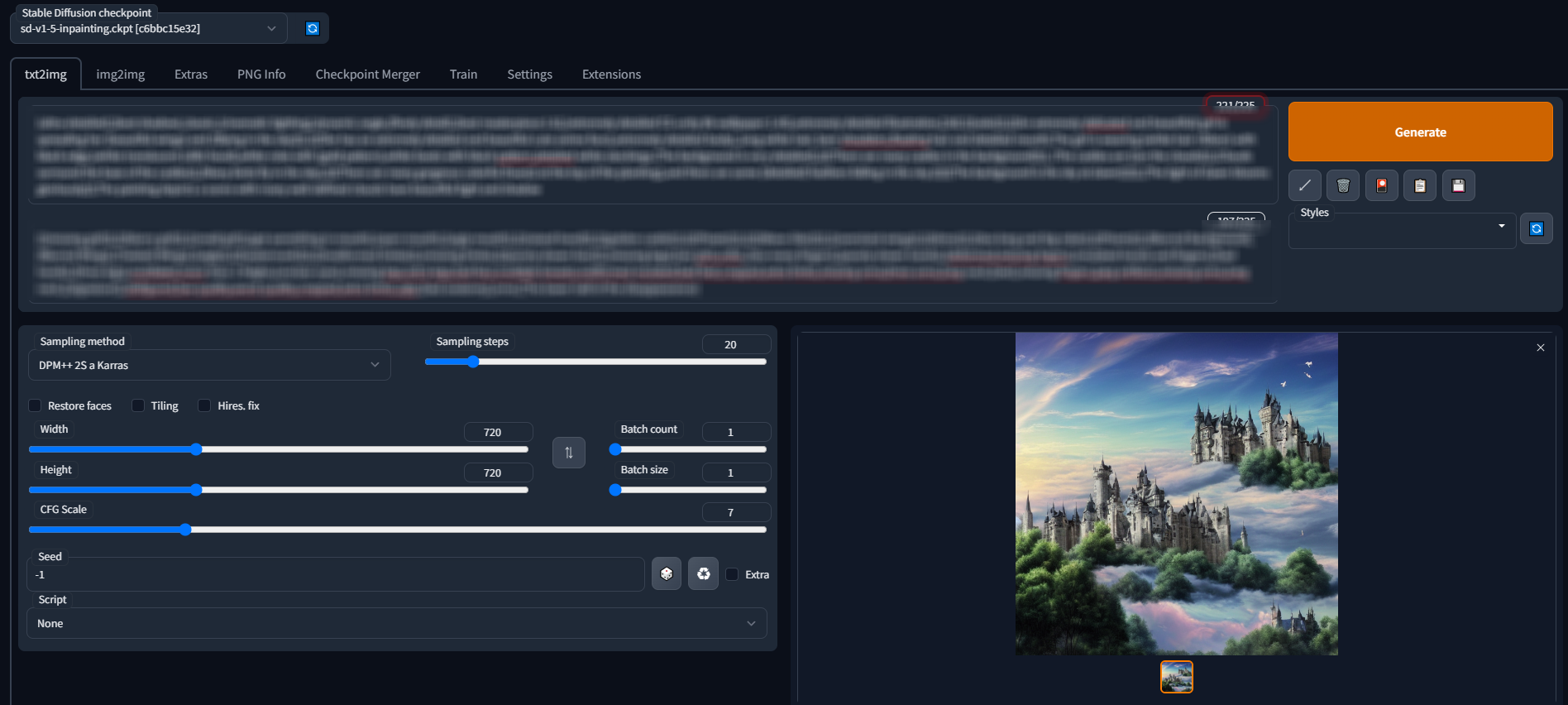Adjust the CFG Scale slider
The width and height of the screenshot is (1568, 705).
click(398, 530)
